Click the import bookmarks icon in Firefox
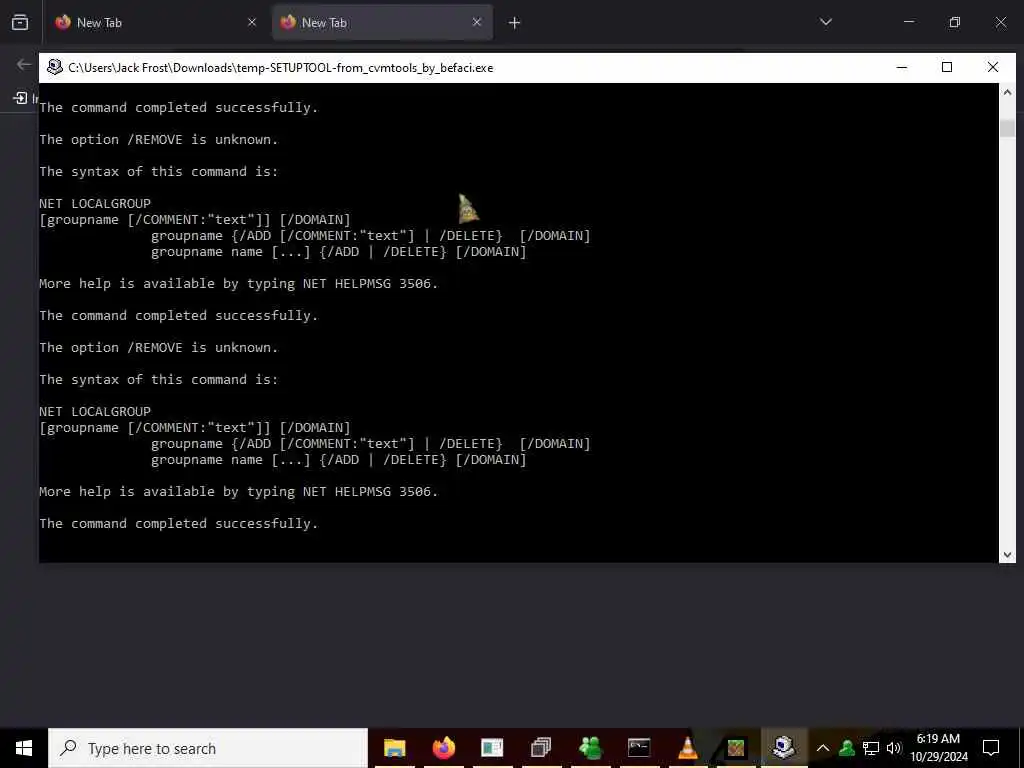The width and height of the screenshot is (1024, 768). pos(20,98)
